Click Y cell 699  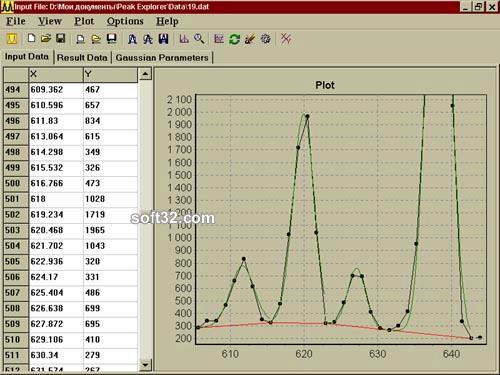pos(110,309)
